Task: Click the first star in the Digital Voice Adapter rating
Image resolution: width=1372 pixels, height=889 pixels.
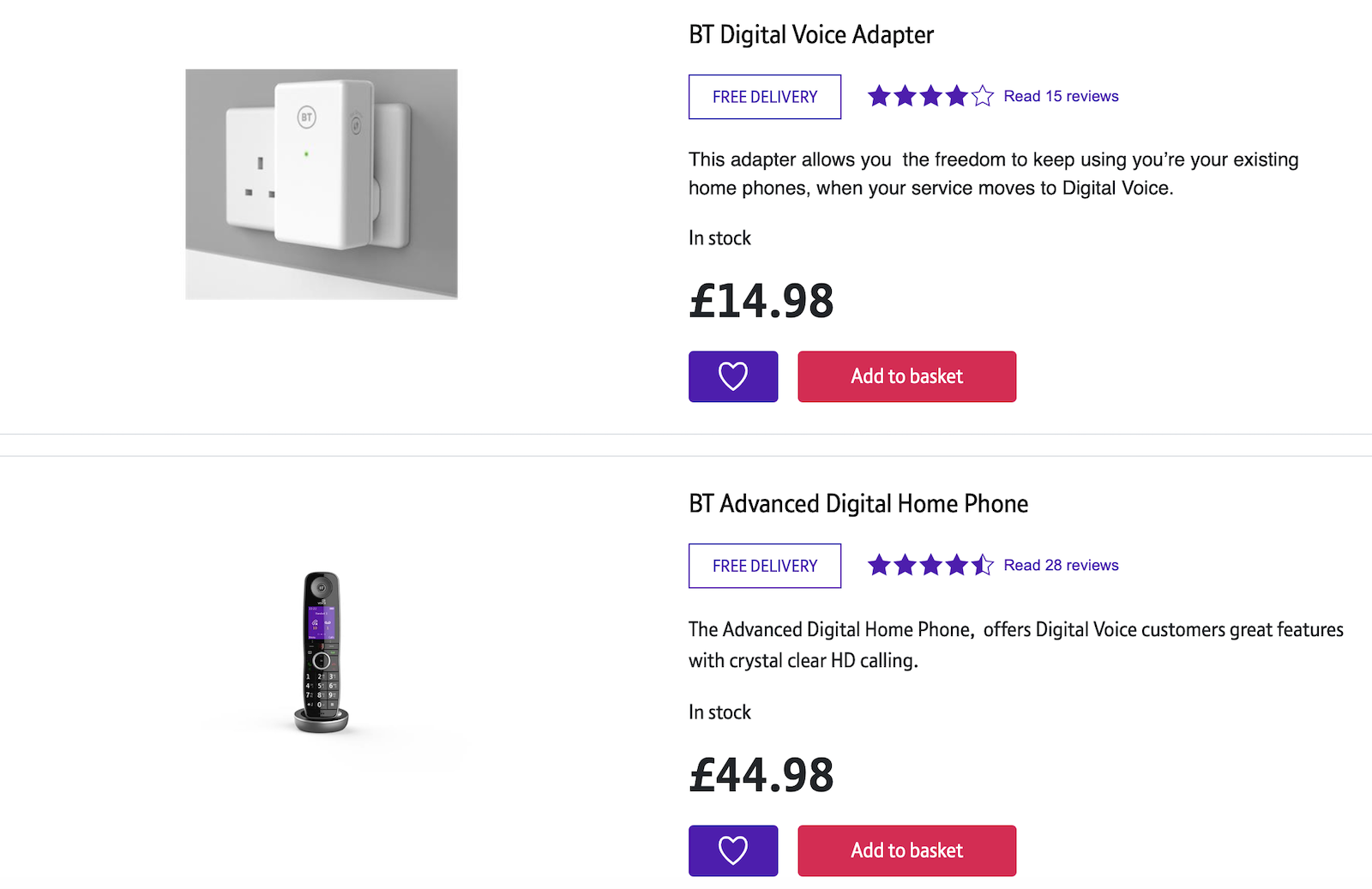Action: tap(880, 96)
